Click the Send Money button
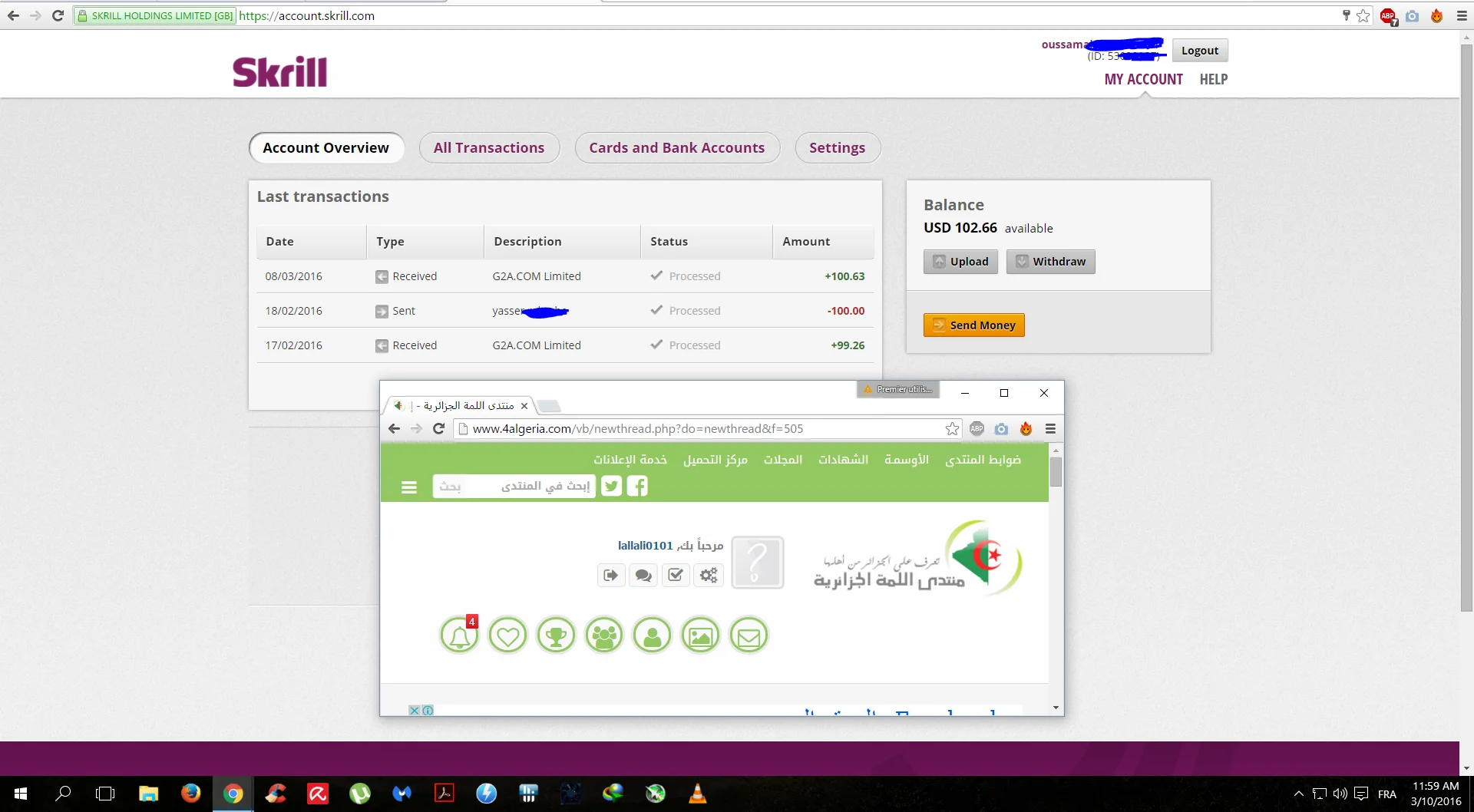 click(x=973, y=325)
